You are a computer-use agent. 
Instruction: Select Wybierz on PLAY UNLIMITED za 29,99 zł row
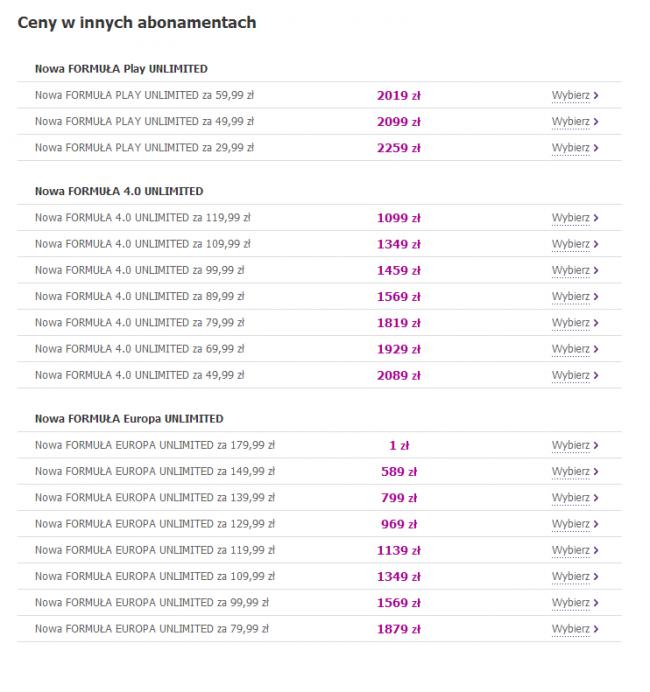[x=575, y=148]
